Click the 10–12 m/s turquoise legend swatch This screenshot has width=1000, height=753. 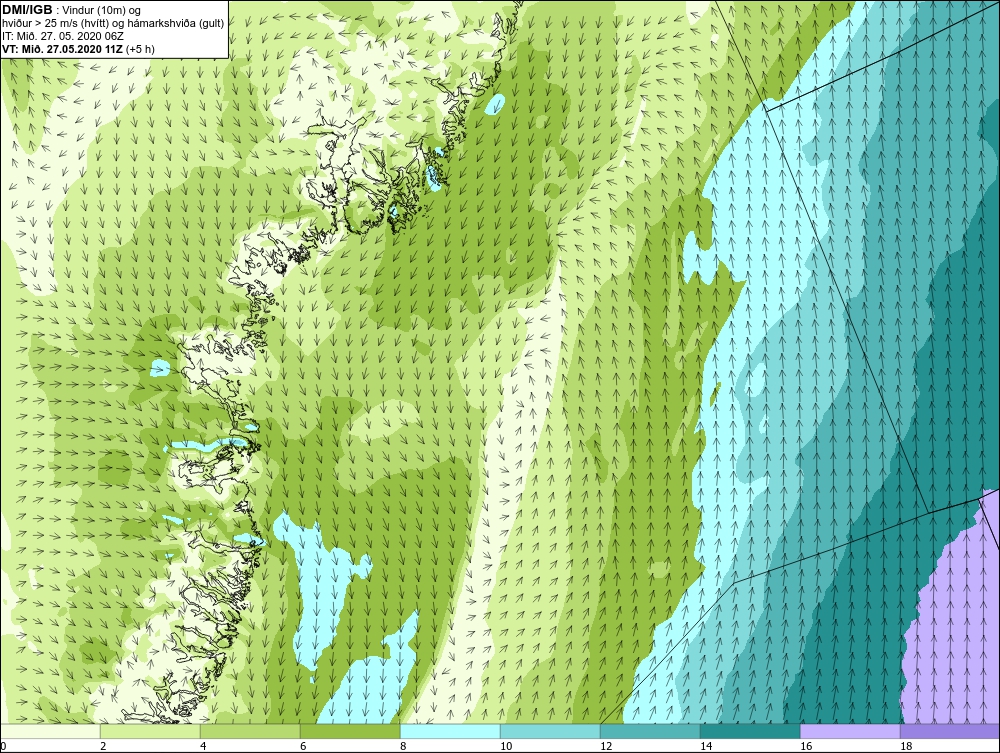[x=550, y=731]
